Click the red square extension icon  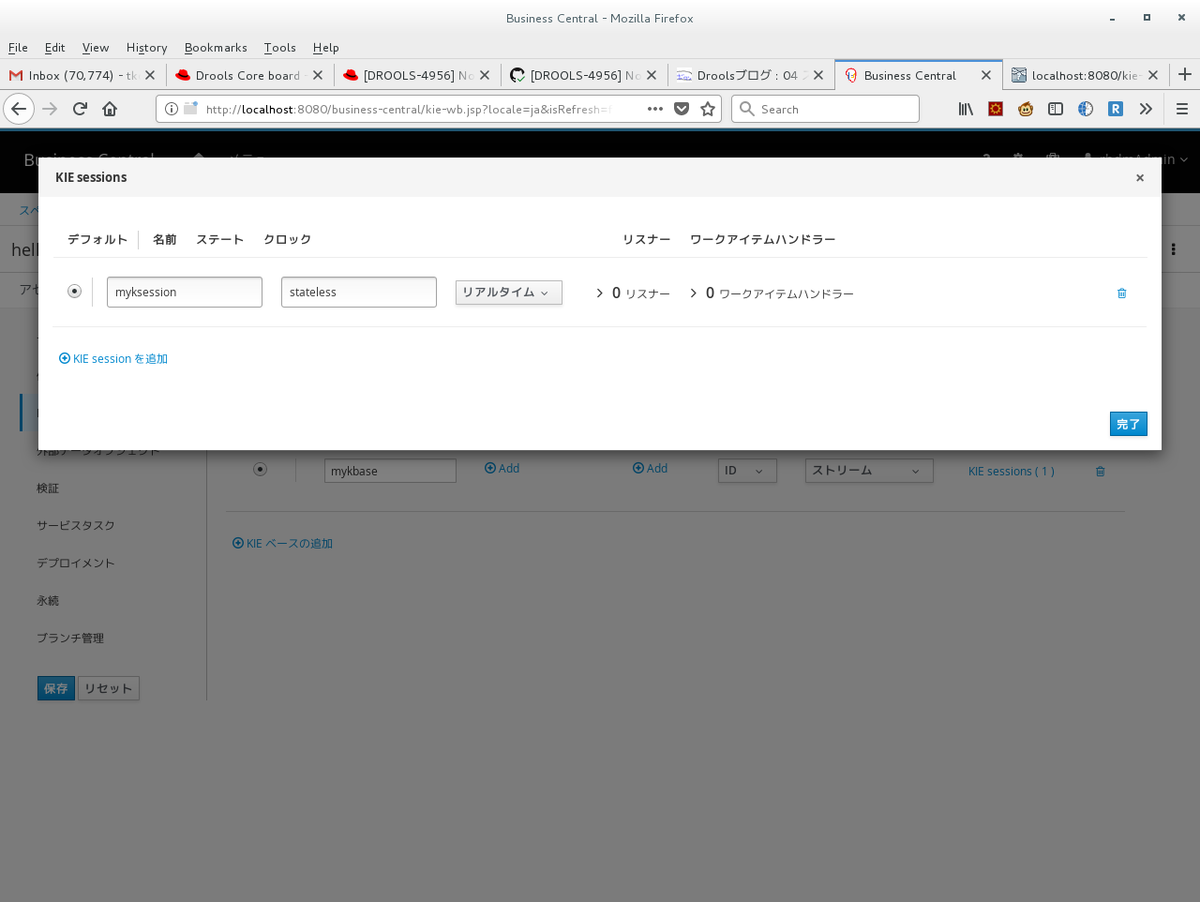point(995,109)
